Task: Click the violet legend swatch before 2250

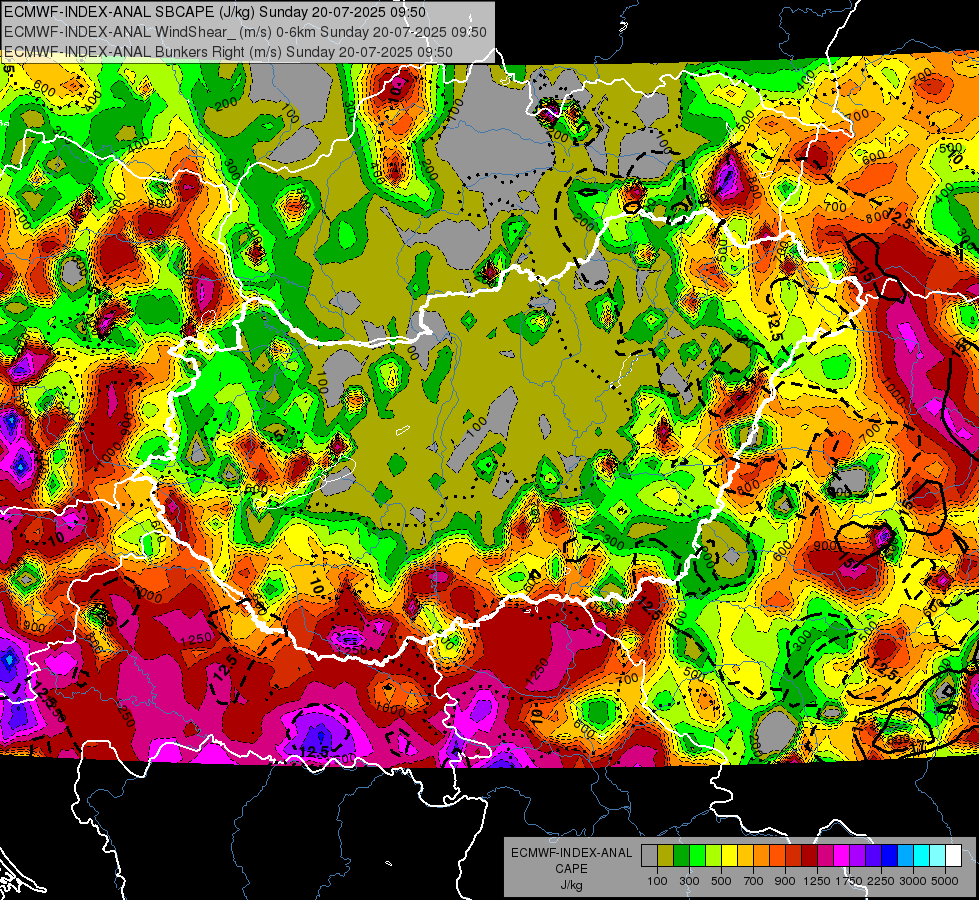Action: point(873,856)
